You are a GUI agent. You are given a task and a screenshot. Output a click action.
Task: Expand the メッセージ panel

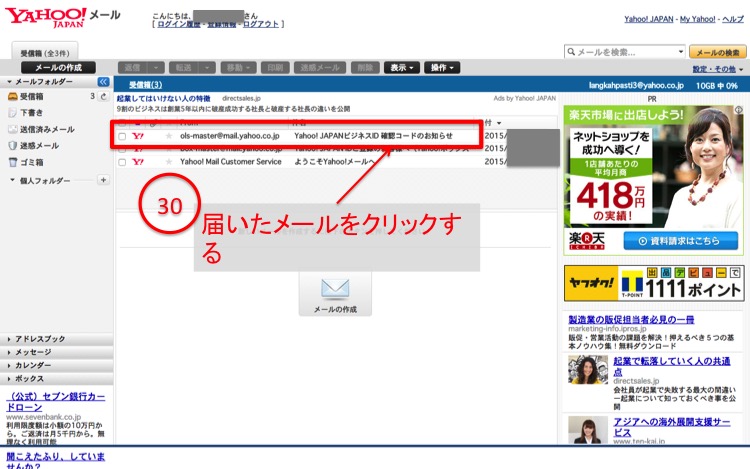(x=56, y=352)
